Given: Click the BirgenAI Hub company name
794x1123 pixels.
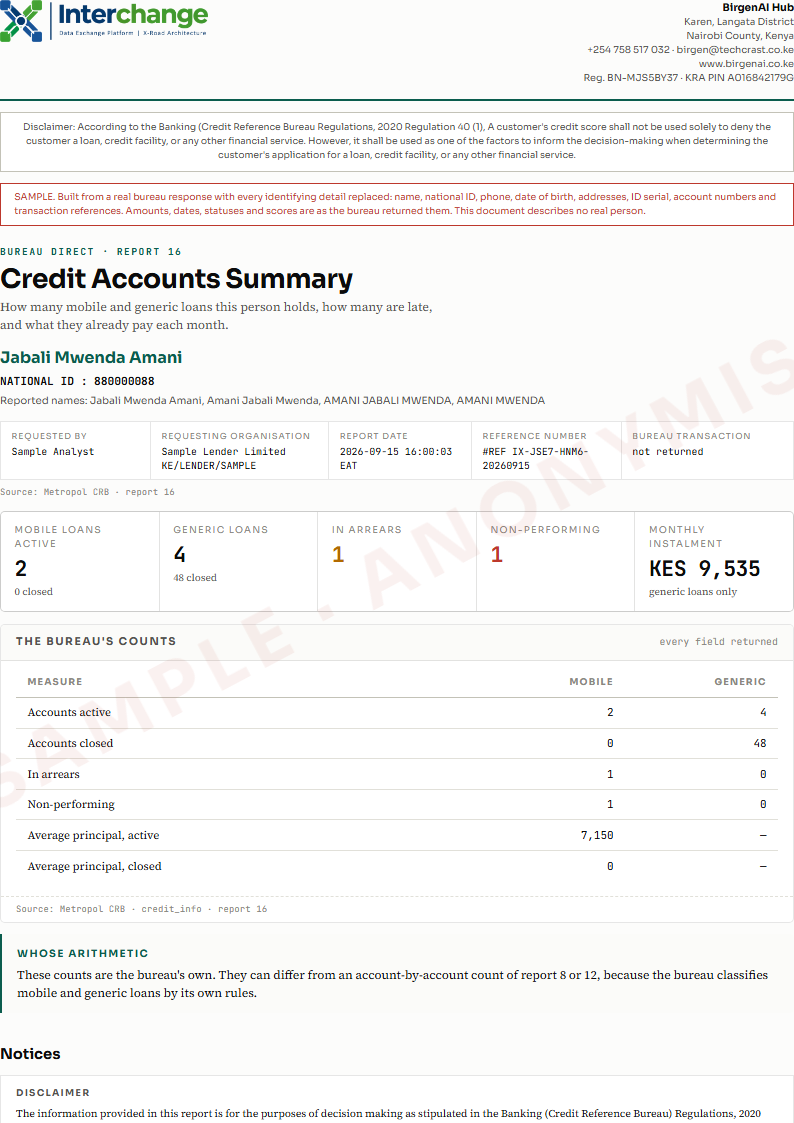Looking at the screenshot, I should (757, 7).
